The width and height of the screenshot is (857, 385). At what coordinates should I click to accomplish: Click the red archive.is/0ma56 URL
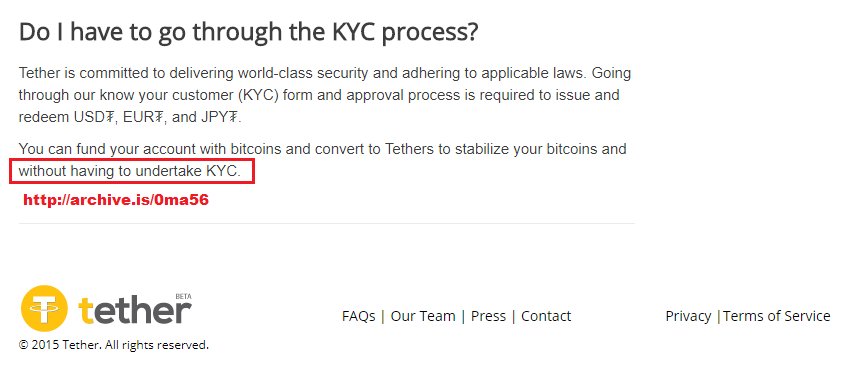116,200
